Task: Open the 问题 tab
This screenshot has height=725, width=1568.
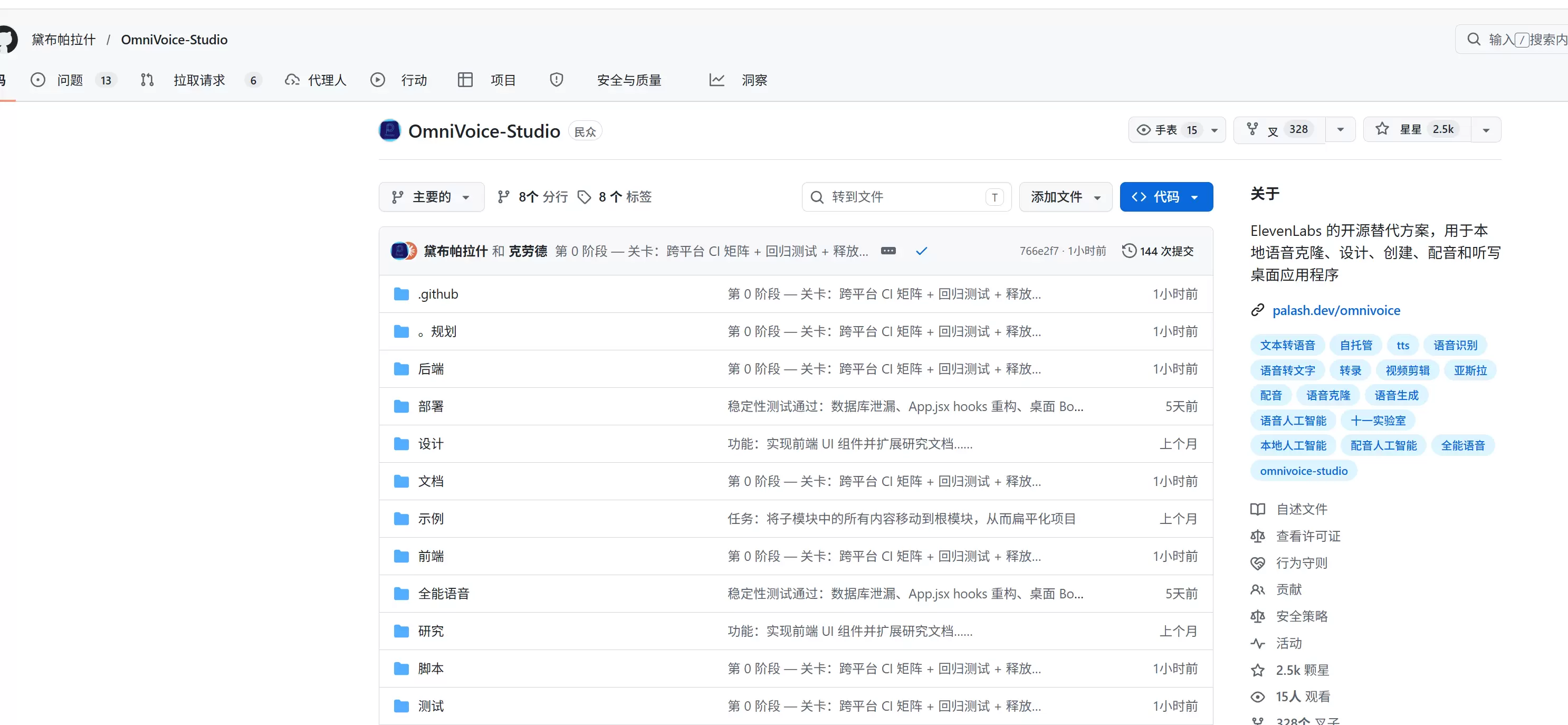Action: click(x=74, y=80)
